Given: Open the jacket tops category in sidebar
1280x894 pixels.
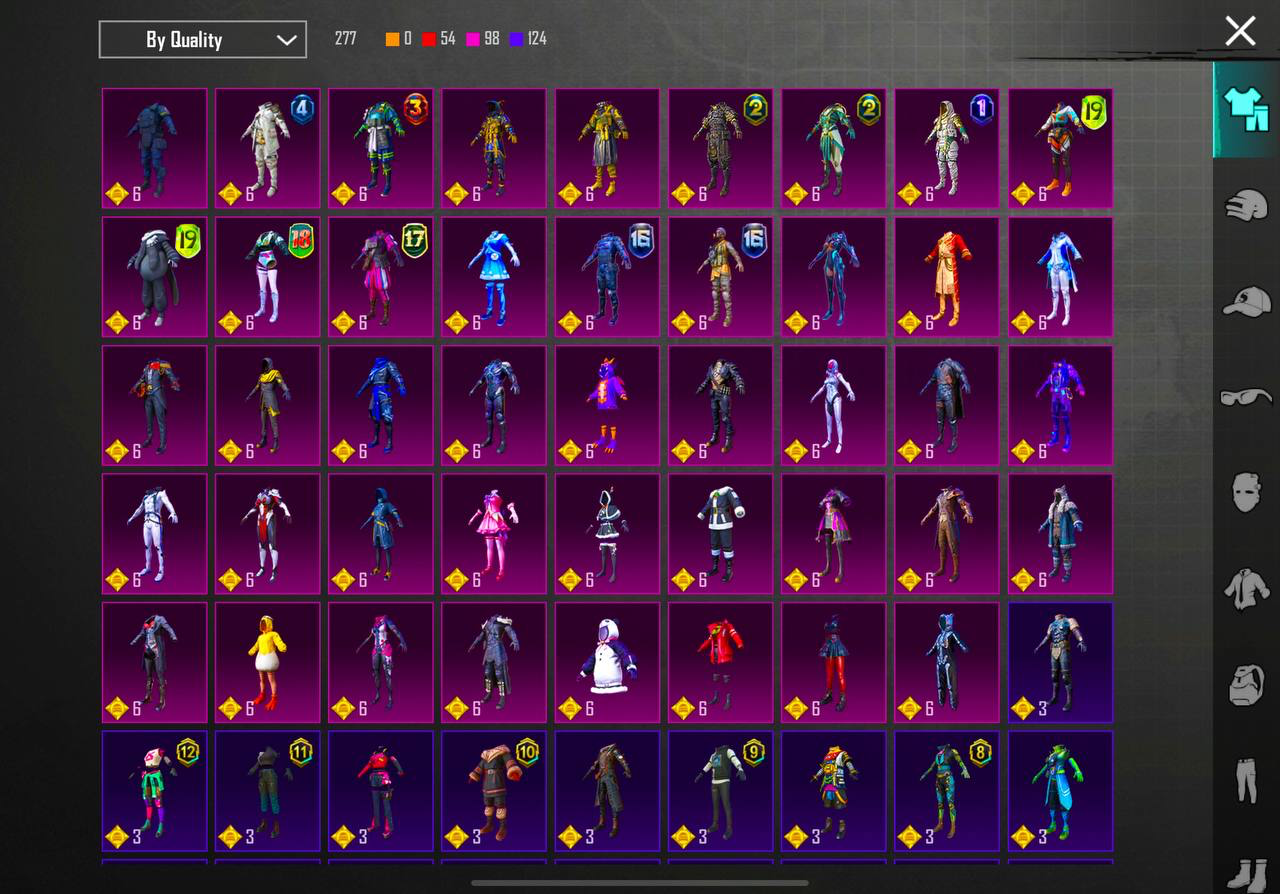Looking at the screenshot, I should click(x=1247, y=588).
